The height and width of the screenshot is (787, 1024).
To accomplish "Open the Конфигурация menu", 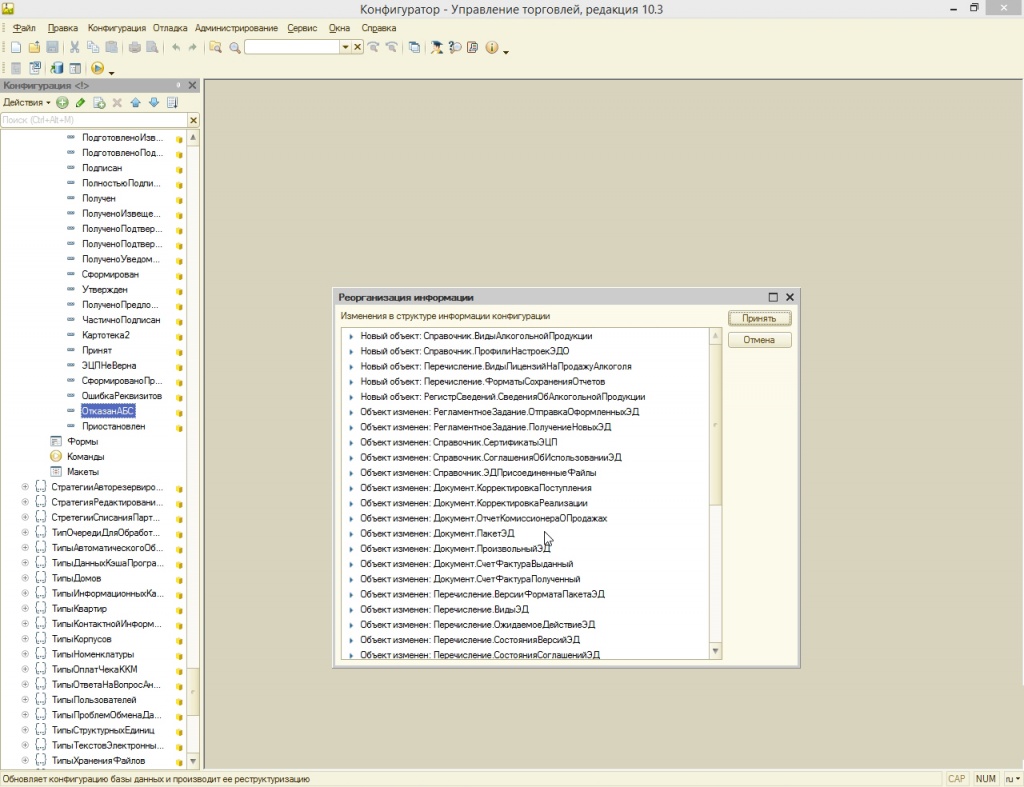I will click(116, 28).
